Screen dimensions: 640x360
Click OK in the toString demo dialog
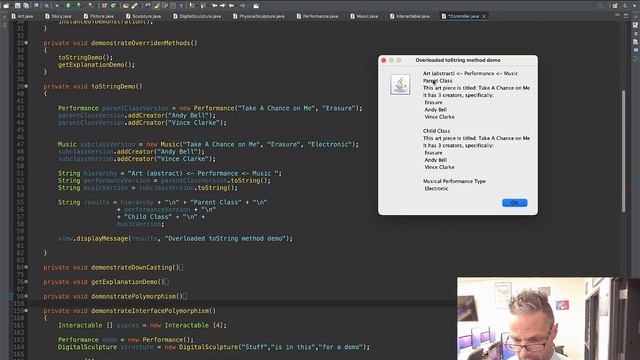tap(514, 203)
